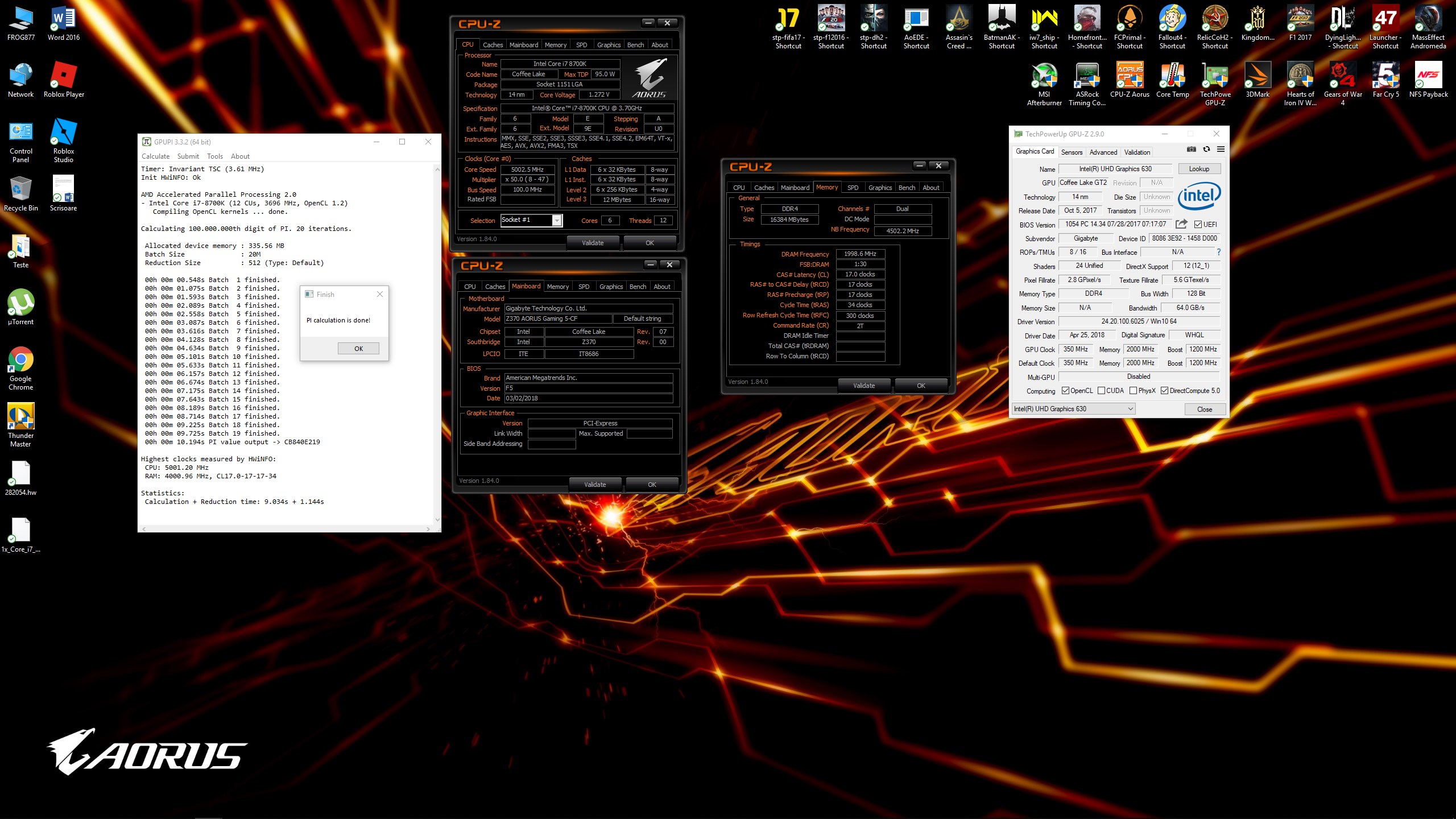Click Validate in the CPU tab CPU-Z window
The width and height of the screenshot is (1456, 819).
pos(593,243)
